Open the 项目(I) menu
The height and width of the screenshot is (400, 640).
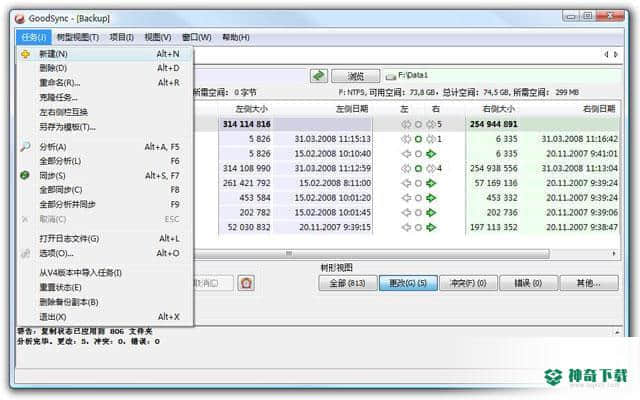pyautogui.click(x=122, y=37)
